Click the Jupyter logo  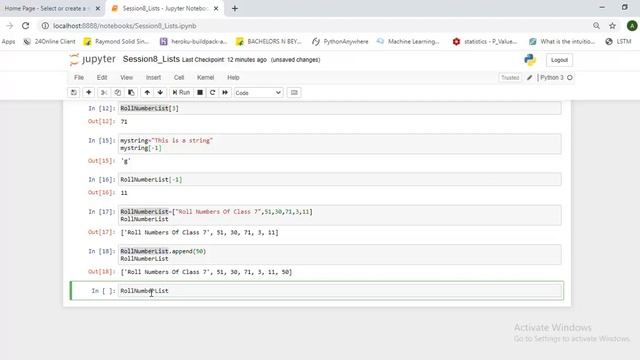point(93,60)
